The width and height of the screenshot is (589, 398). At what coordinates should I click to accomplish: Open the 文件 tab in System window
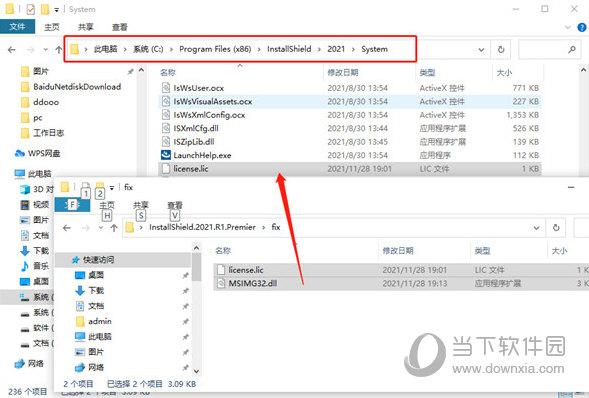coord(17,27)
